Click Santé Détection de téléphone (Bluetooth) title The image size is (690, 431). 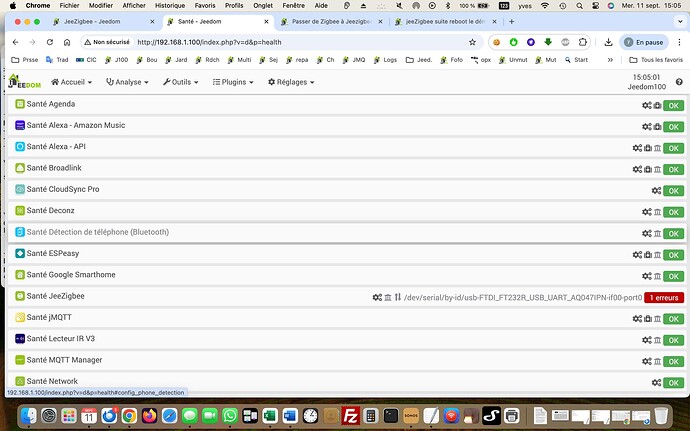pyautogui.click(x=98, y=232)
